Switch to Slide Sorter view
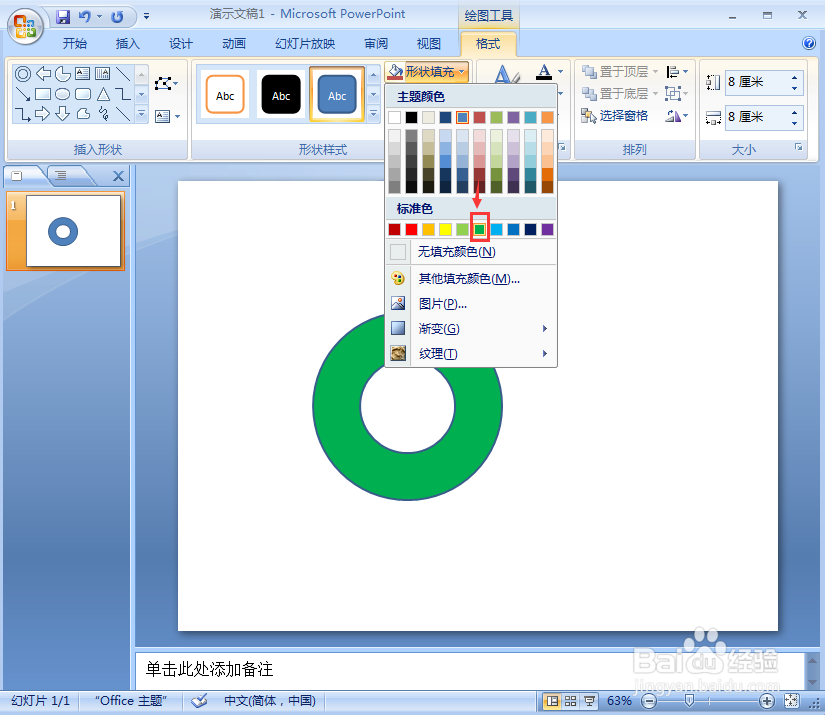This screenshot has height=715, width=825. (x=570, y=701)
